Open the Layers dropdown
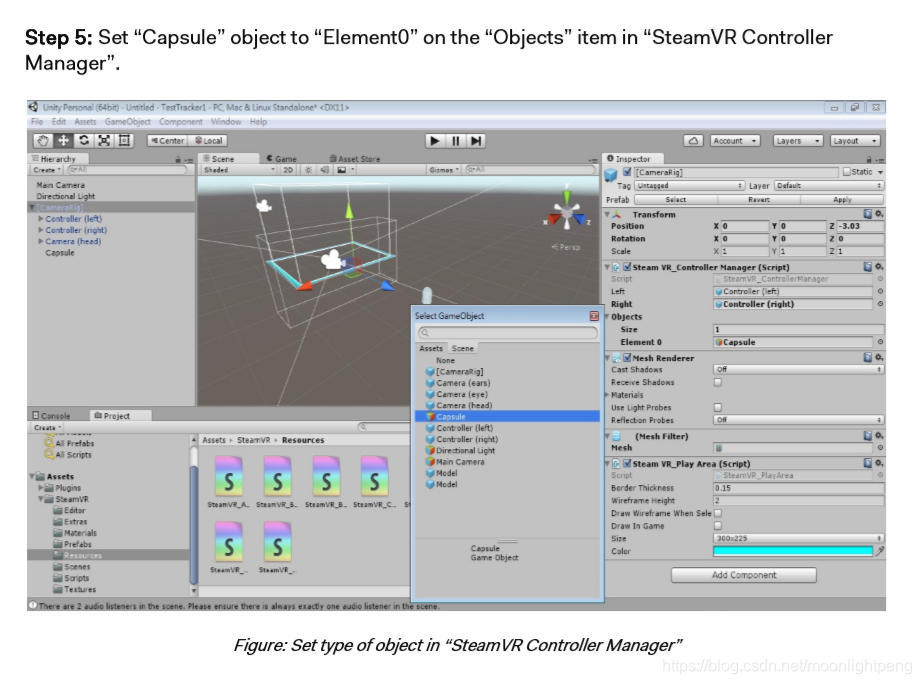Screen dimensions: 921x684 click(x=797, y=141)
